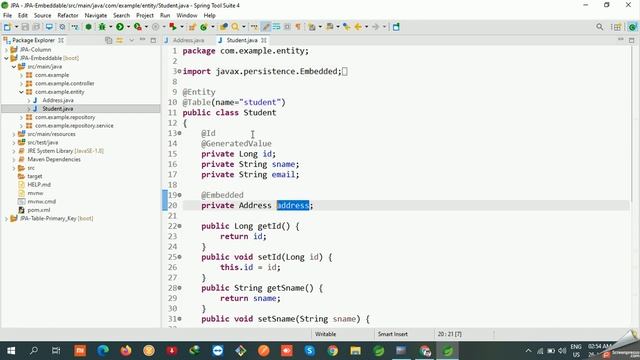
Task: Select Address.java in Package Explorer
Action: (x=58, y=100)
